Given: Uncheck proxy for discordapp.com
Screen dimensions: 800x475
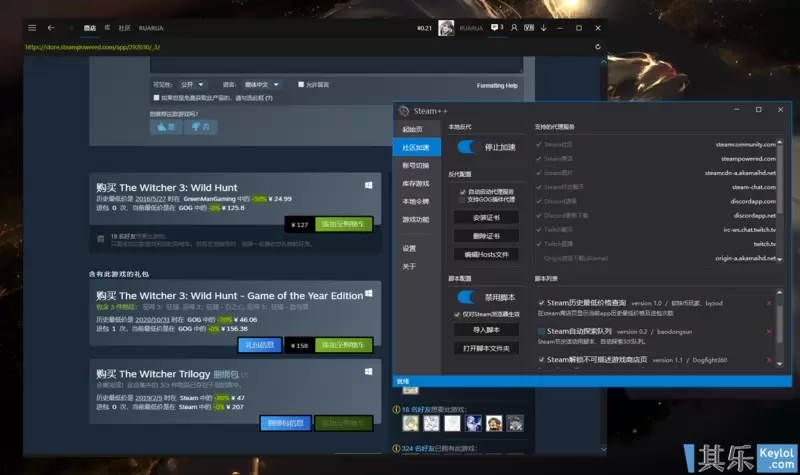Looking at the screenshot, I should 539,201.
